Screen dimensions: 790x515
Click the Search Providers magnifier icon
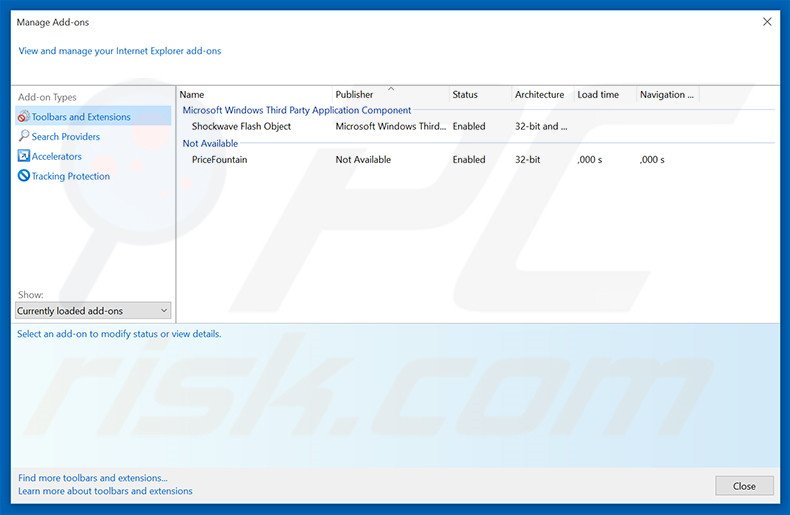tap(23, 136)
